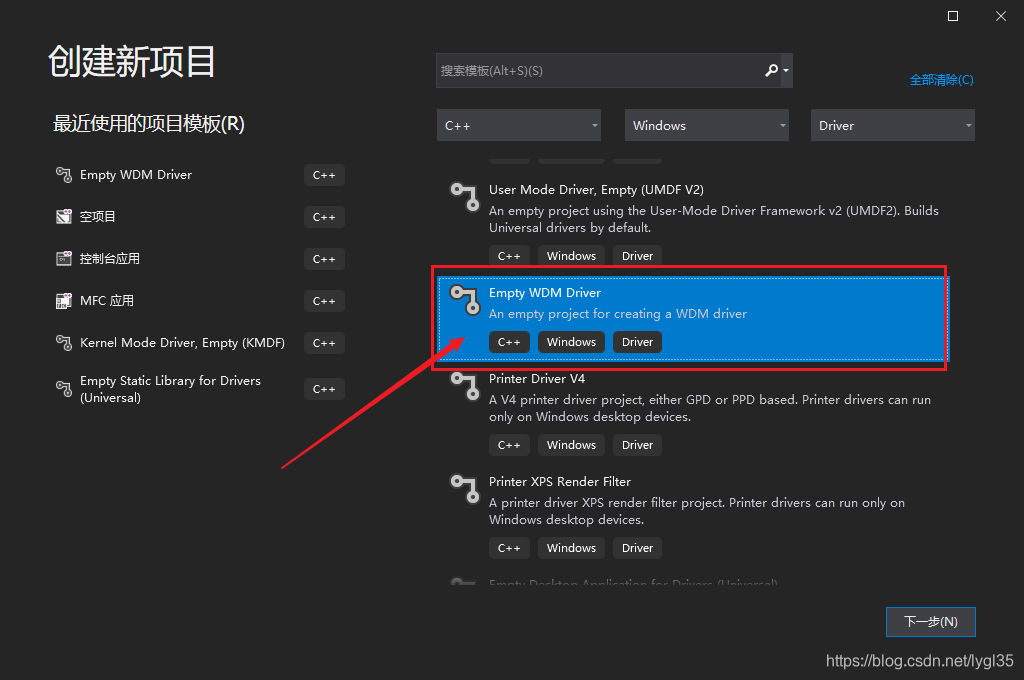Click C++ badge beside recent Empty WDM Driver
Viewport: 1024px width, 680px height.
324,175
